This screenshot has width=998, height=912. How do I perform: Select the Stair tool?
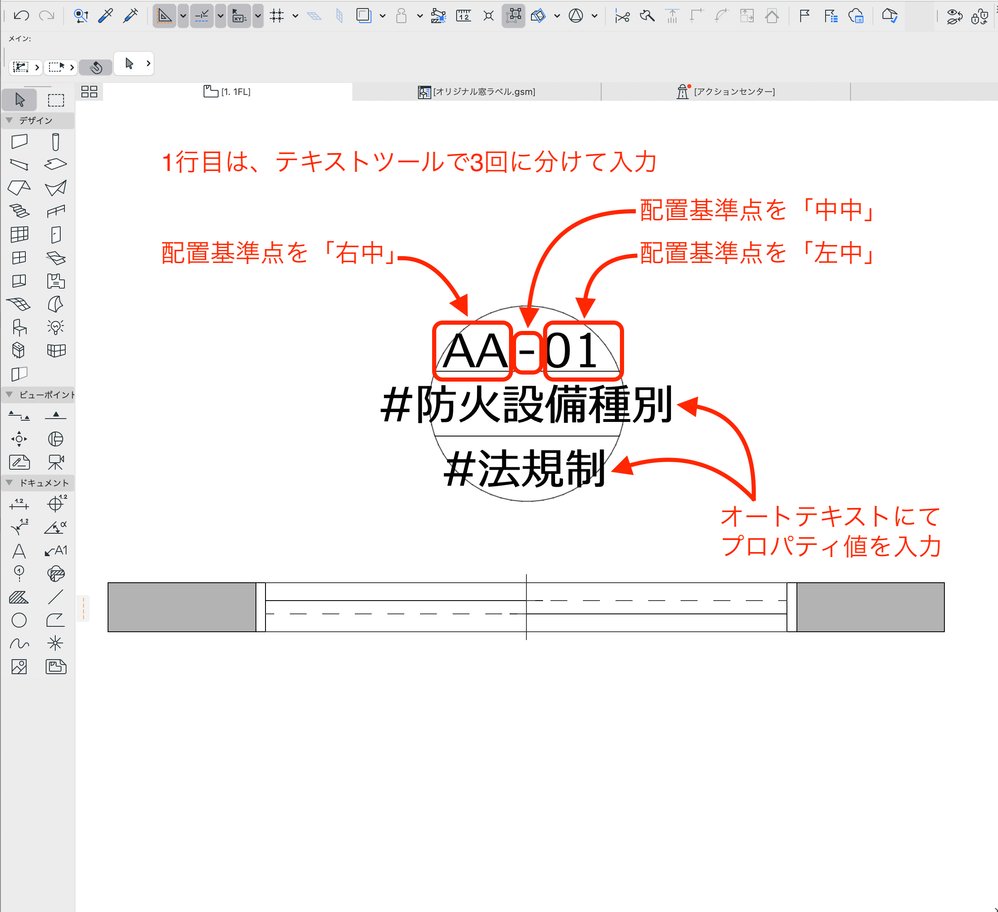(x=19, y=211)
